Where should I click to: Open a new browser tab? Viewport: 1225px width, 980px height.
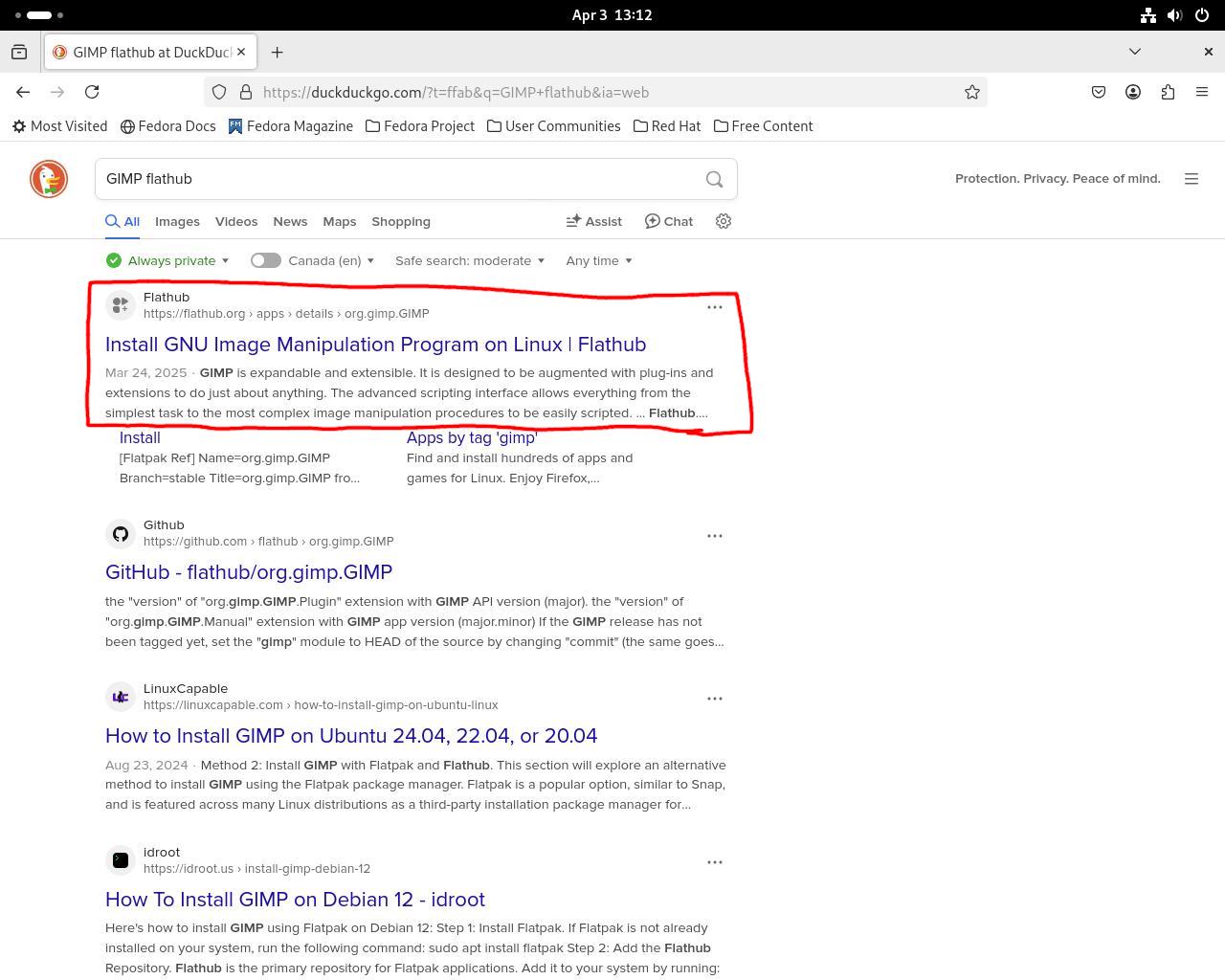pos(277,52)
